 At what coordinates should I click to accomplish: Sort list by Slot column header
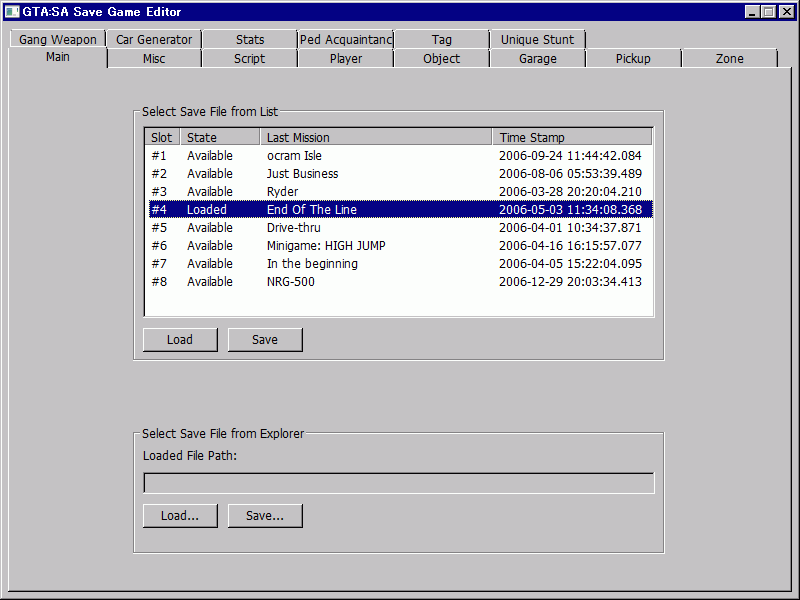(x=163, y=137)
